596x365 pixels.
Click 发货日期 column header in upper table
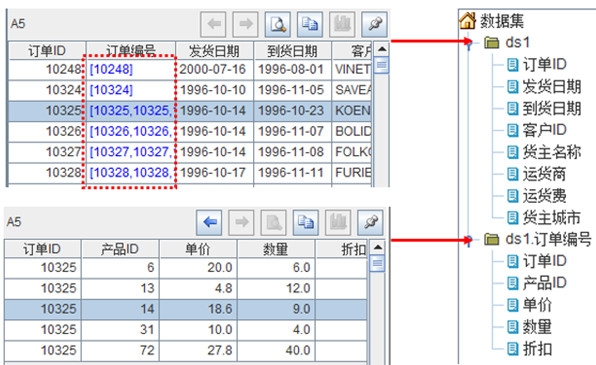click(x=214, y=51)
